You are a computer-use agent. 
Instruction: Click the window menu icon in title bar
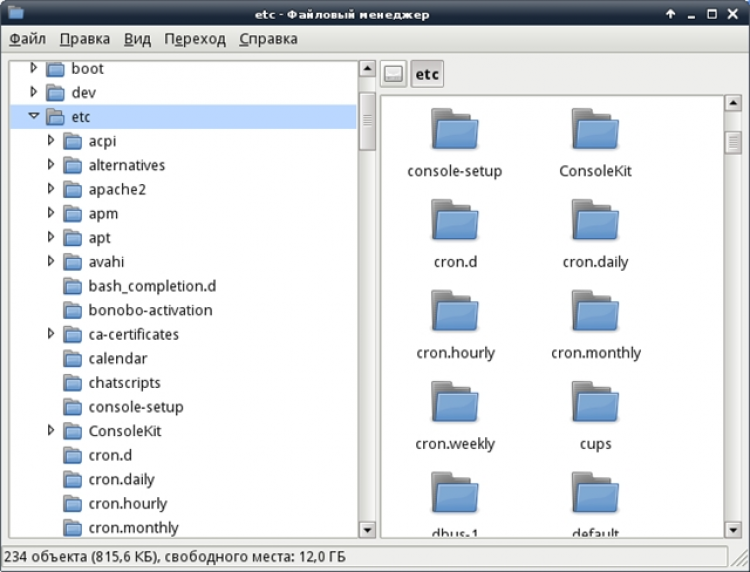point(16,12)
